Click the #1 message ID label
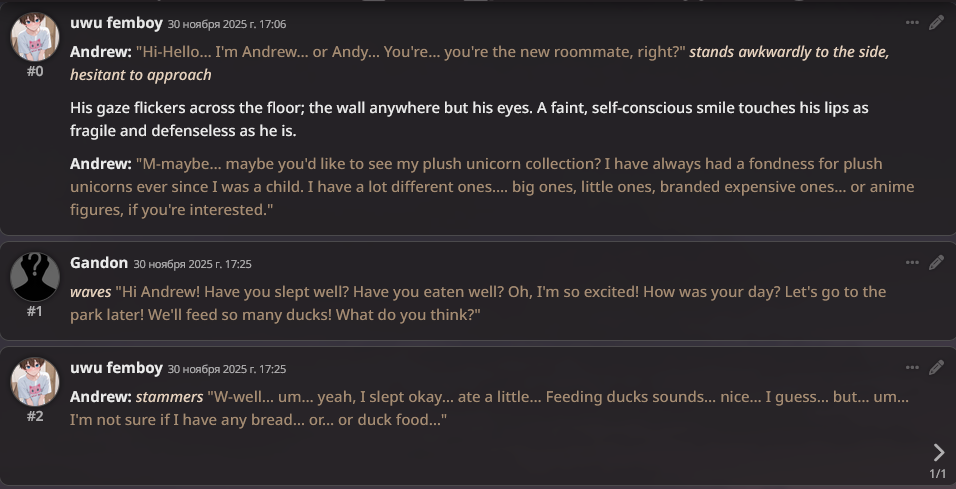This screenshot has height=489, width=956. click(35, 311)
